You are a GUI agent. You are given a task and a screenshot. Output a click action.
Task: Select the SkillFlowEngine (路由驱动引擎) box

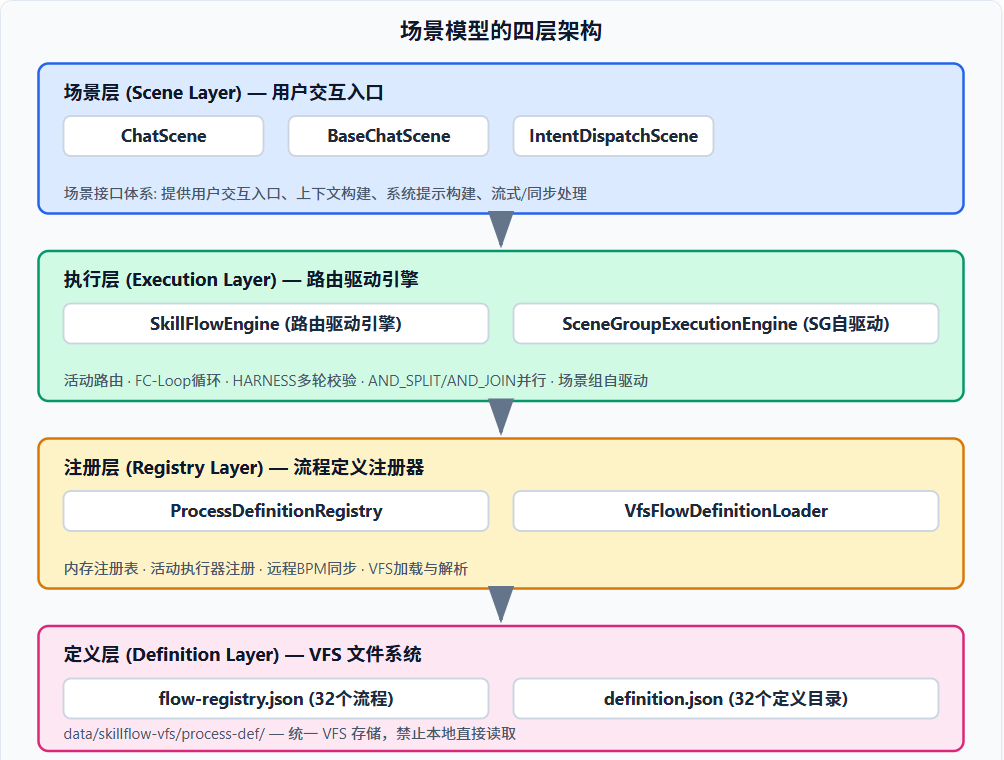(x=276, y=323)
